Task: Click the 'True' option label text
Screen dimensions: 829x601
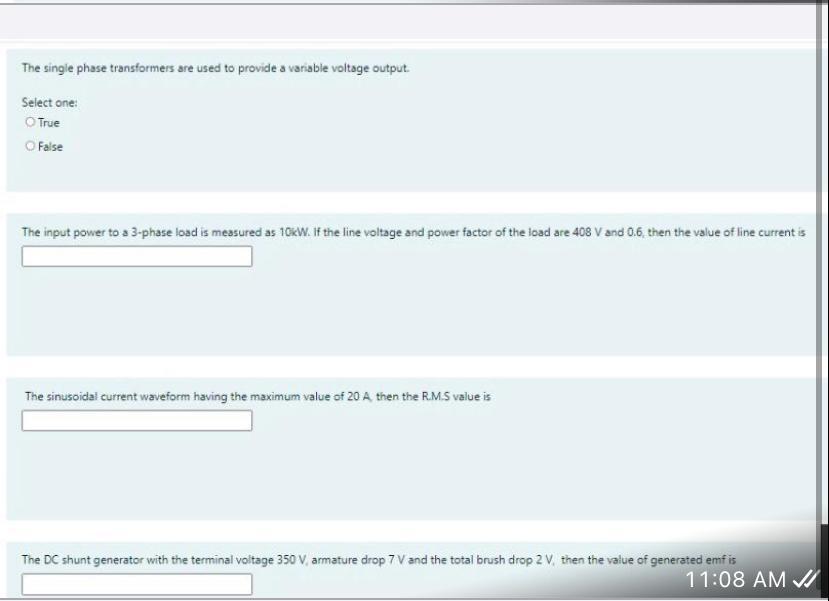Action: point(49,123)
